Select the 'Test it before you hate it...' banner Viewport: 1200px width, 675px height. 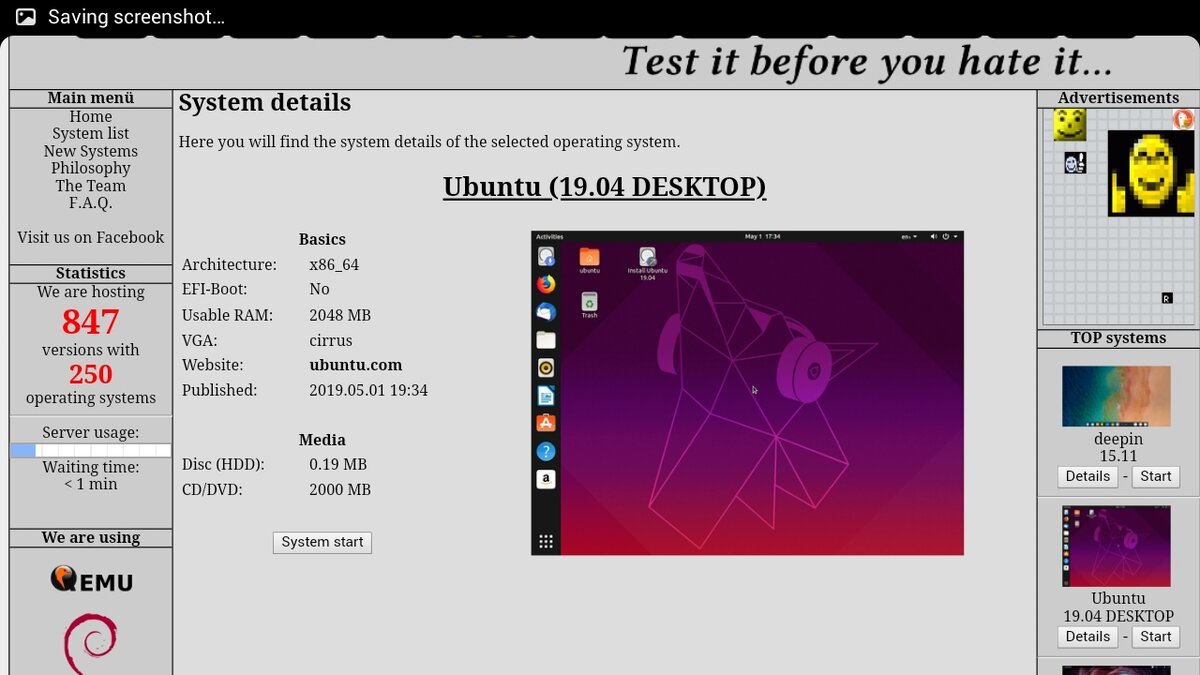(867, 62)
